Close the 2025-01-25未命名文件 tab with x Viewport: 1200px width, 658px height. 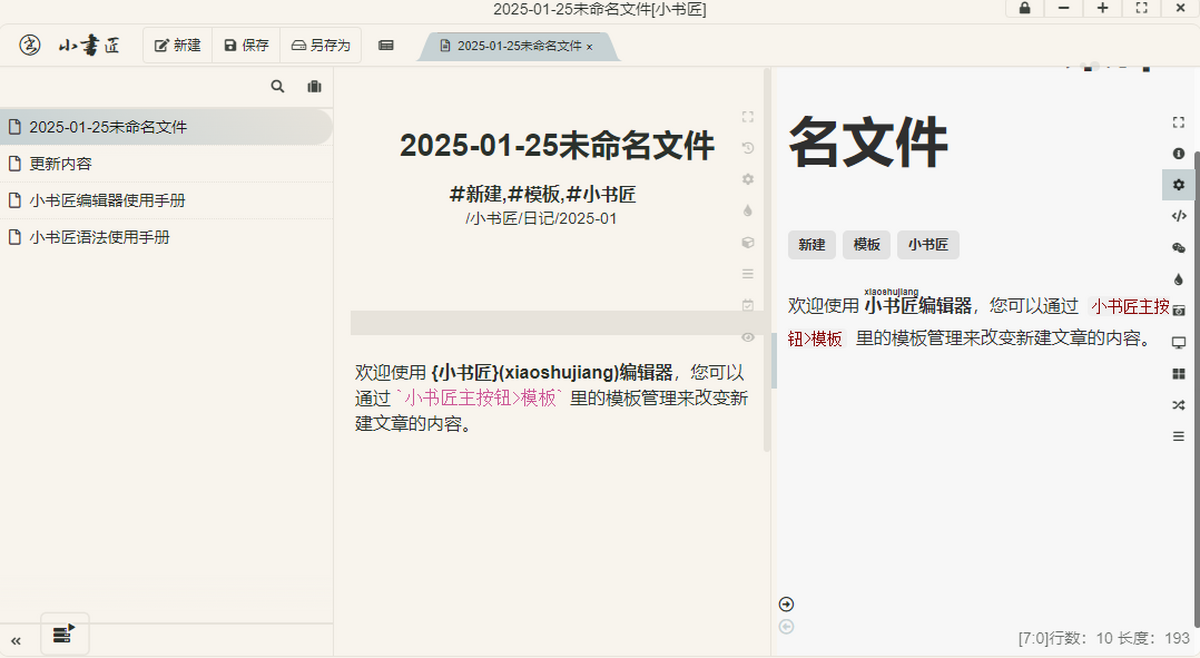tap(589, 47)
